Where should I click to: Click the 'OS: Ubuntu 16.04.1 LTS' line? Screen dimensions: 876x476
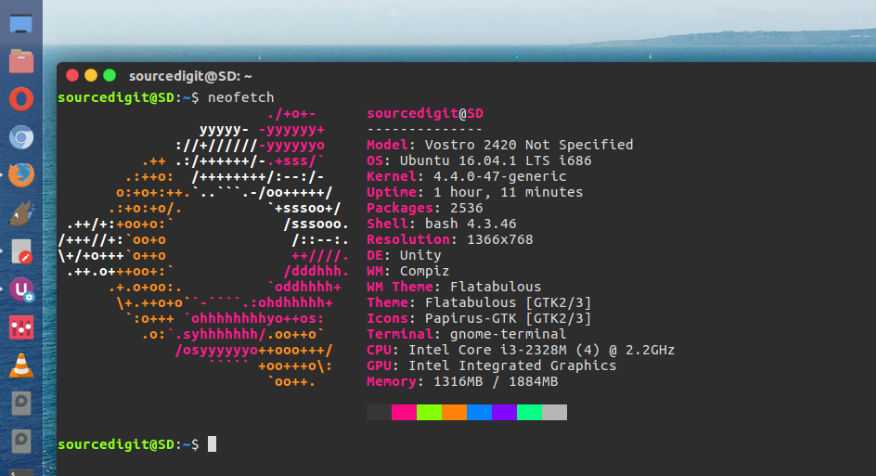(479, 160)
